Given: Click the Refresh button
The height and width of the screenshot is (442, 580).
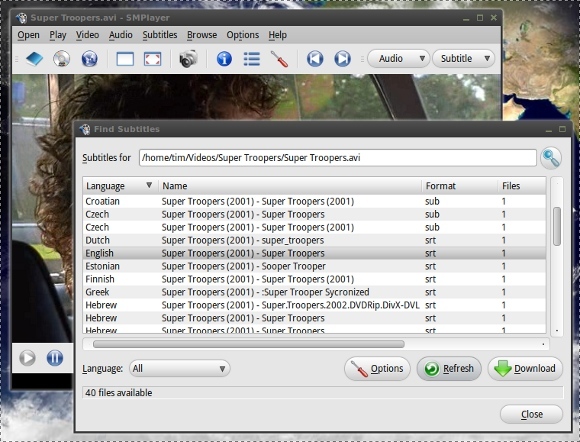Looking at the screenshot, I should coord(449,368).
